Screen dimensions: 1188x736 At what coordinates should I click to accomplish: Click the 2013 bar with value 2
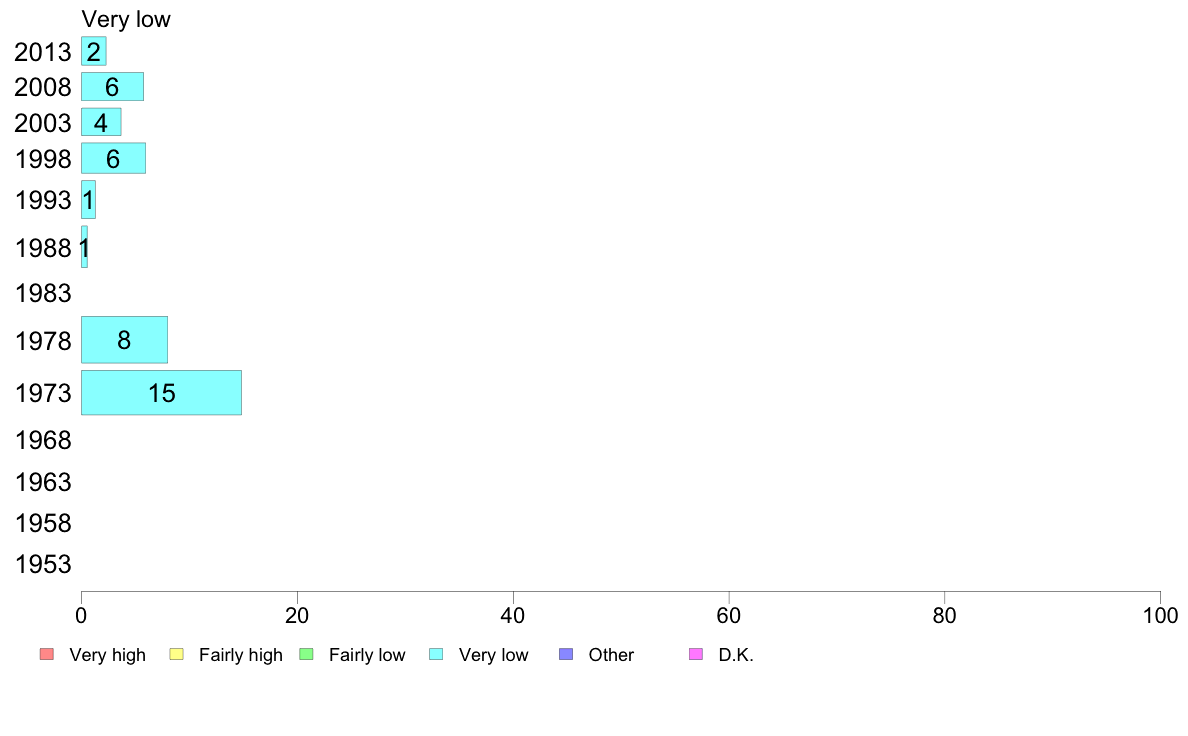pos(93,51)
